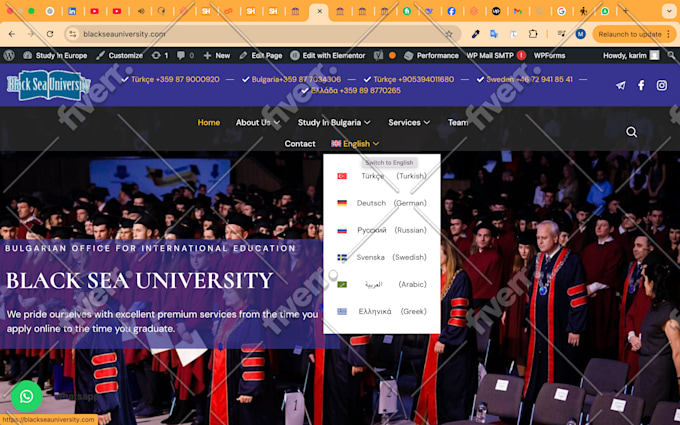Open the tab search dropdown
This screenshot has height=425, width=680.
[668, 11]
